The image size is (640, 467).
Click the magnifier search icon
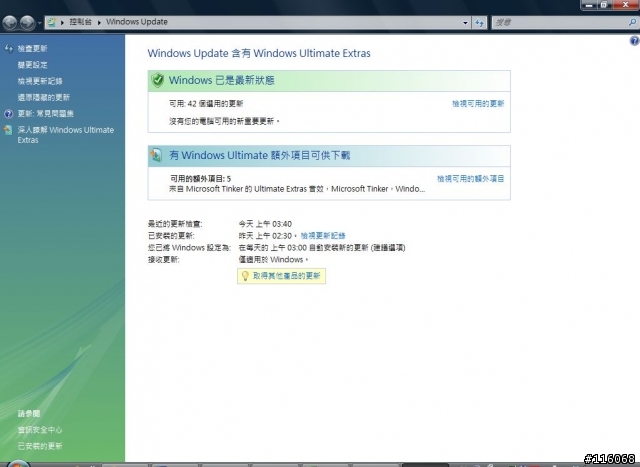coord(632,22)
